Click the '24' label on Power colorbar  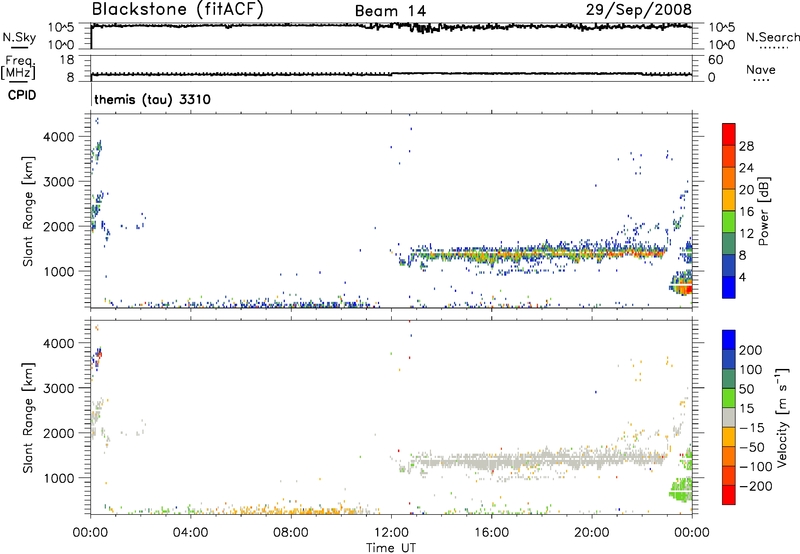coord(746,168)
